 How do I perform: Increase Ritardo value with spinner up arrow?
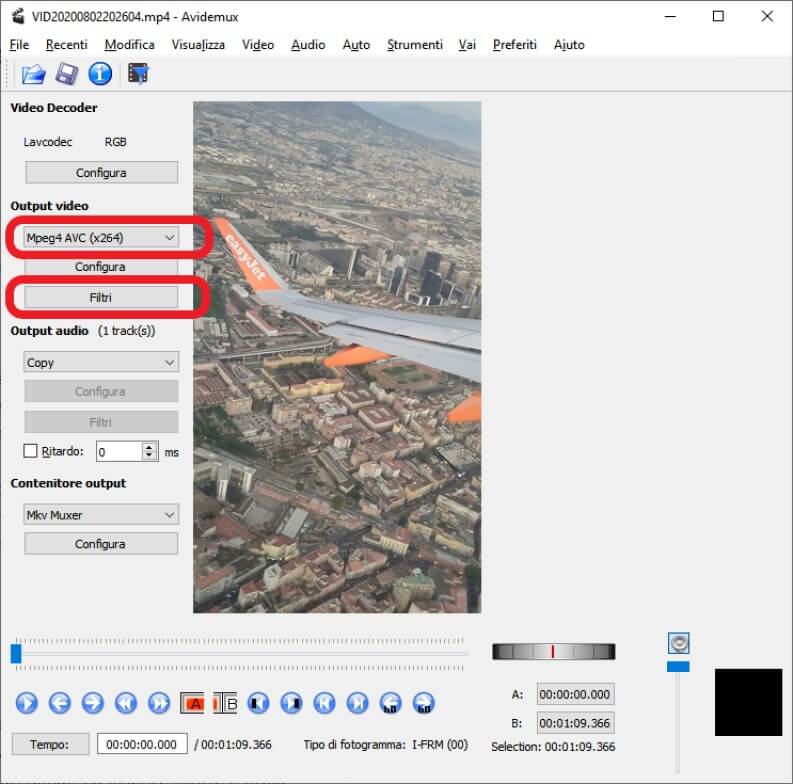click(149, 447)
